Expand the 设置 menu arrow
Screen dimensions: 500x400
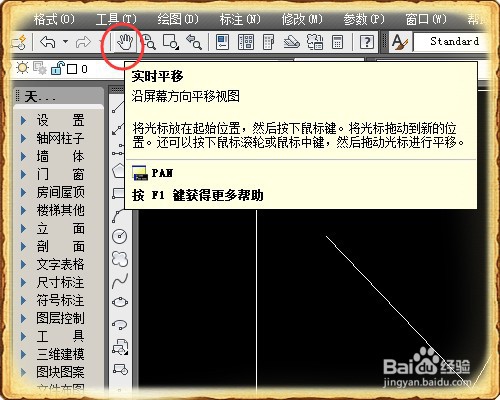pos(23,120)
